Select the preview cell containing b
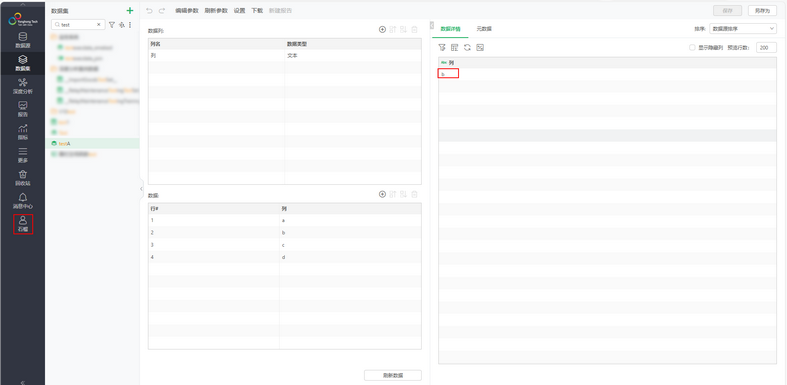 448,74
